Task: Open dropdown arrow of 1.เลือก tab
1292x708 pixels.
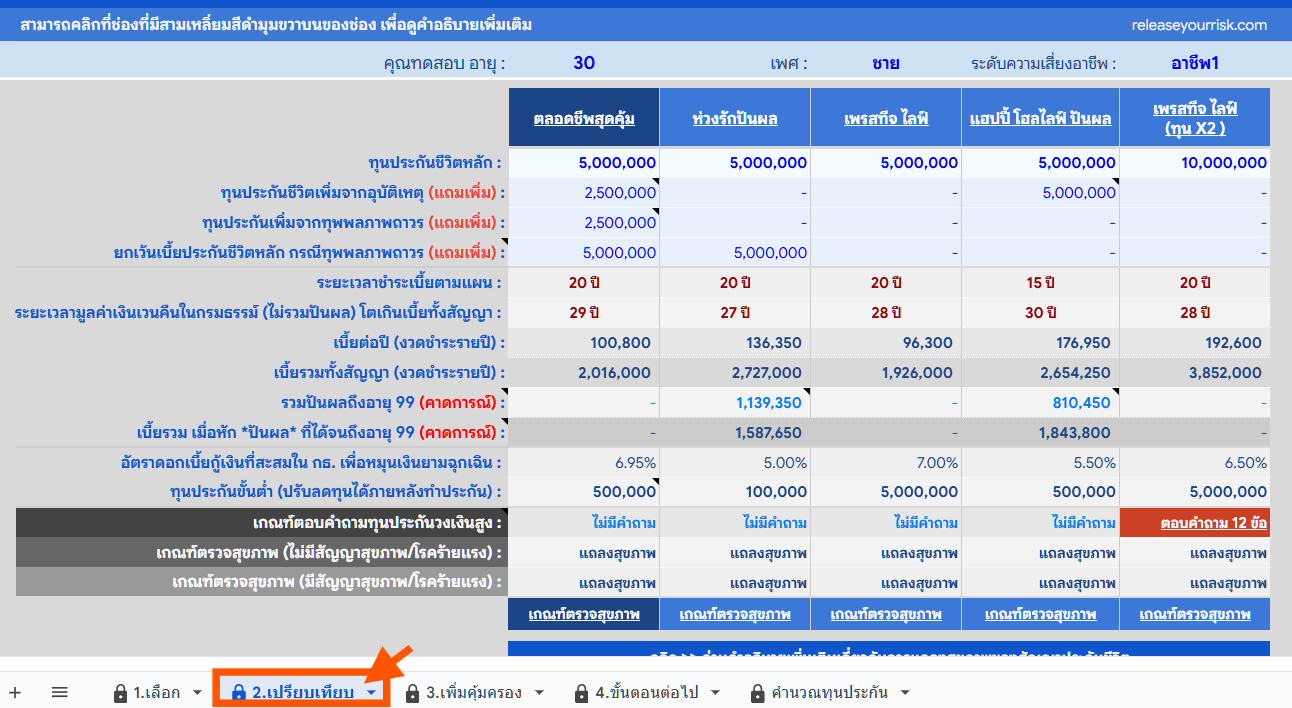Action: click(197, 693)
